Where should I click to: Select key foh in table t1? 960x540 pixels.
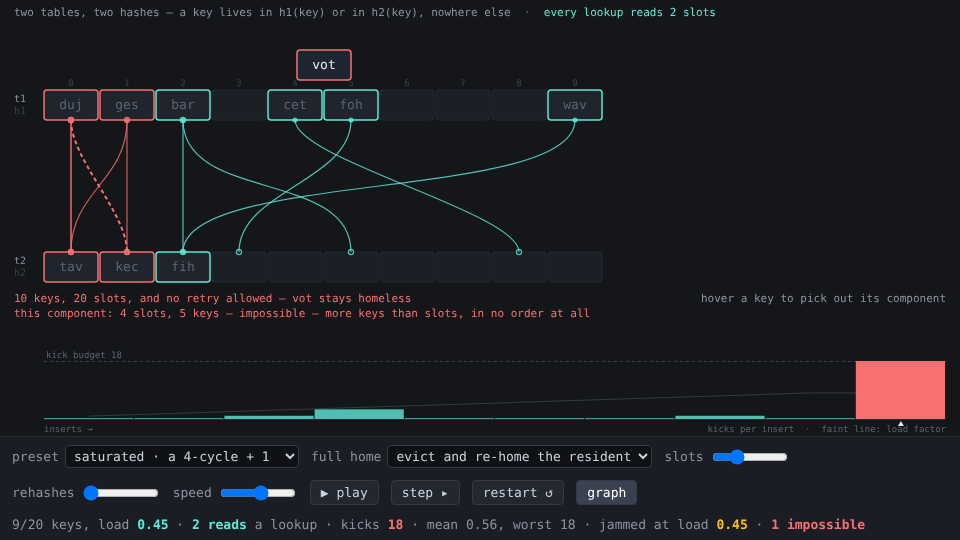pyautogui.click(x=351, y=105)
